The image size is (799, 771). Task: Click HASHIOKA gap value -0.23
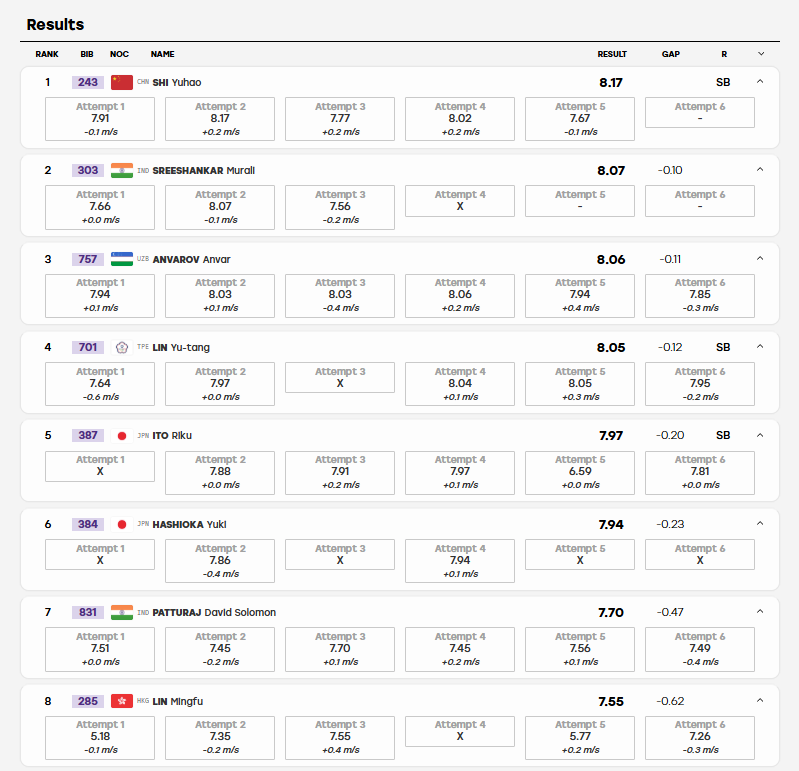[x=670, y=524]
